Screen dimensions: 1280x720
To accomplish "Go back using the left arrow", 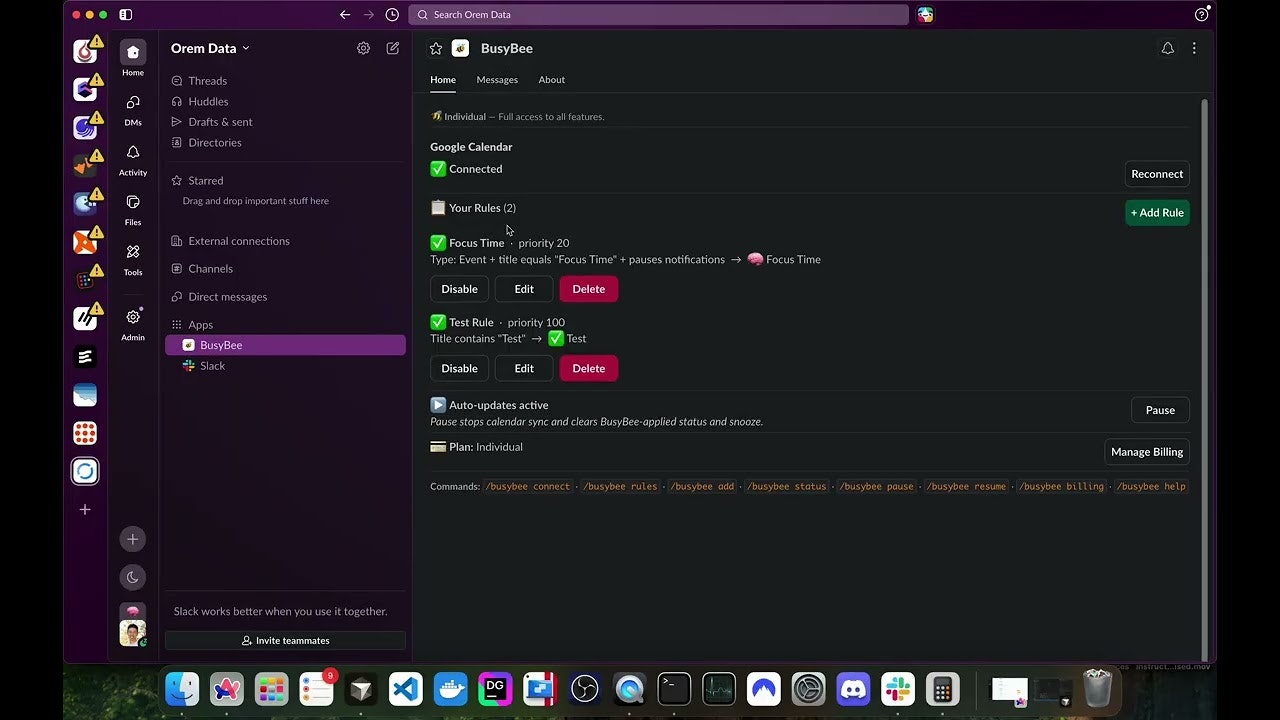I will click(x=345, y=15).
